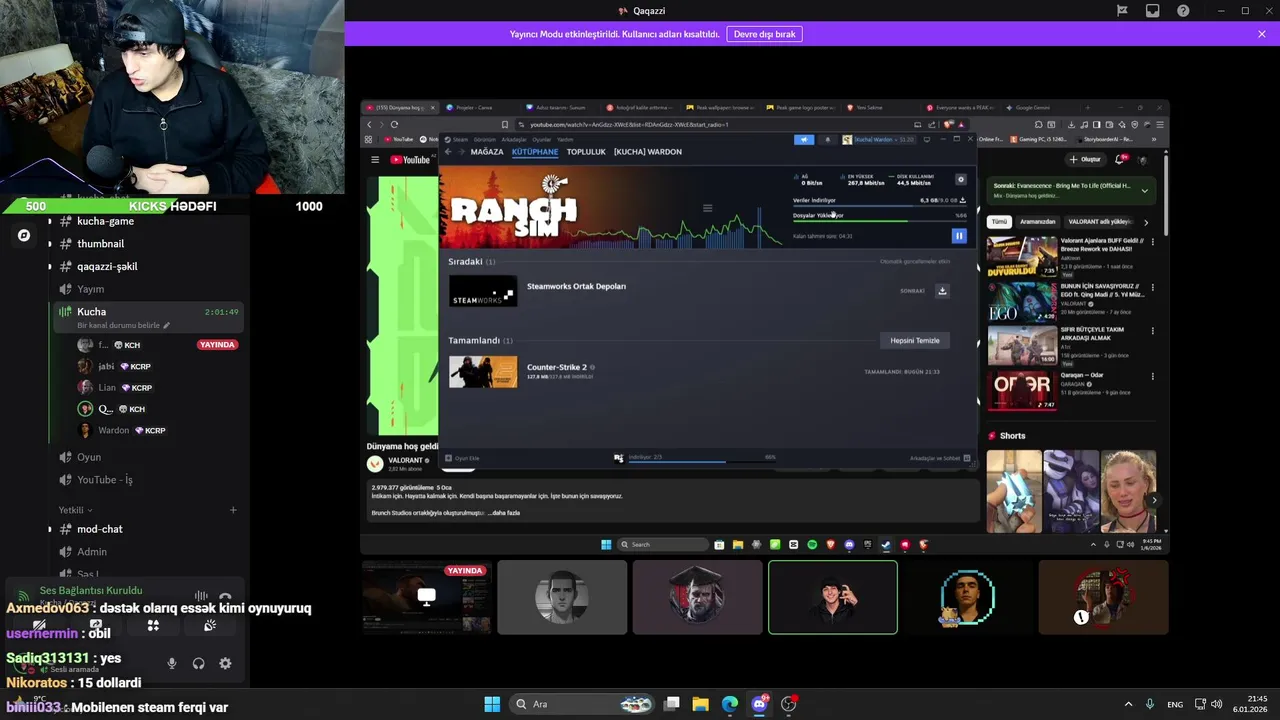Open the flag icon in Discord title bar
The height and width of the screenshot is (720, 1280).
point(1122,11)
